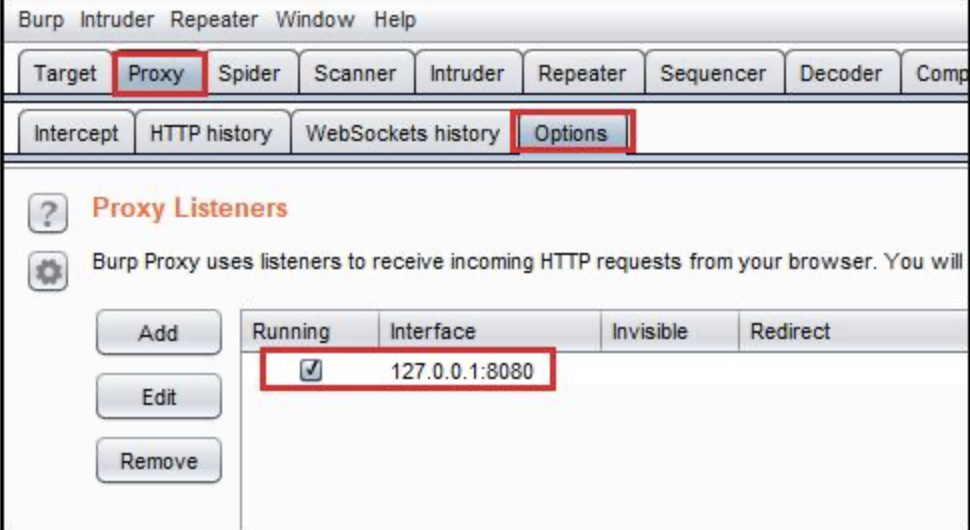Open the Repeater menu in menu bar
Image resolution: width=970 pixels, height=530 pixels.
coord(214,20)
